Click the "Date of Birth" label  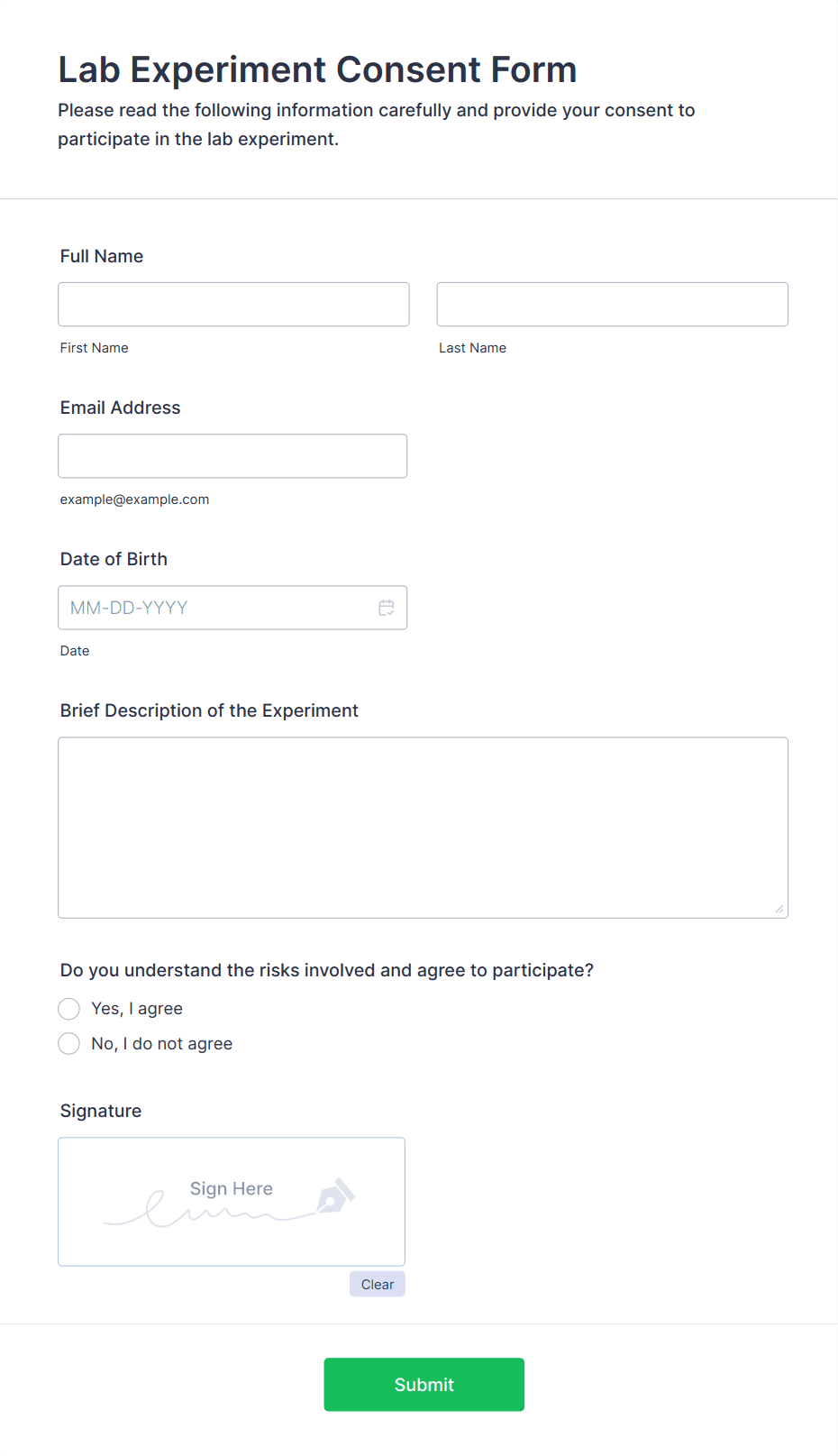click(x=114, y=559)
